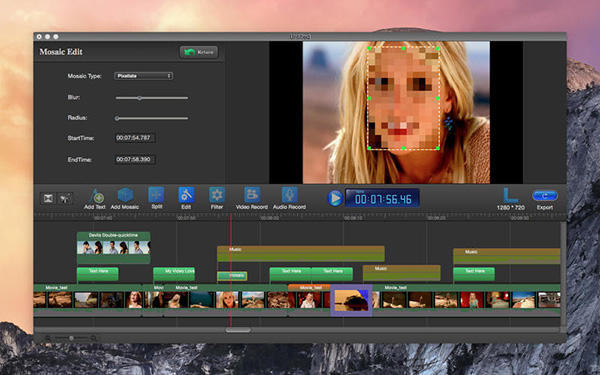The image size is (600, 375).
Task: Select the orange highlighted Movie_test clip header
Action: pyautogui.click(x=310, y=287)
